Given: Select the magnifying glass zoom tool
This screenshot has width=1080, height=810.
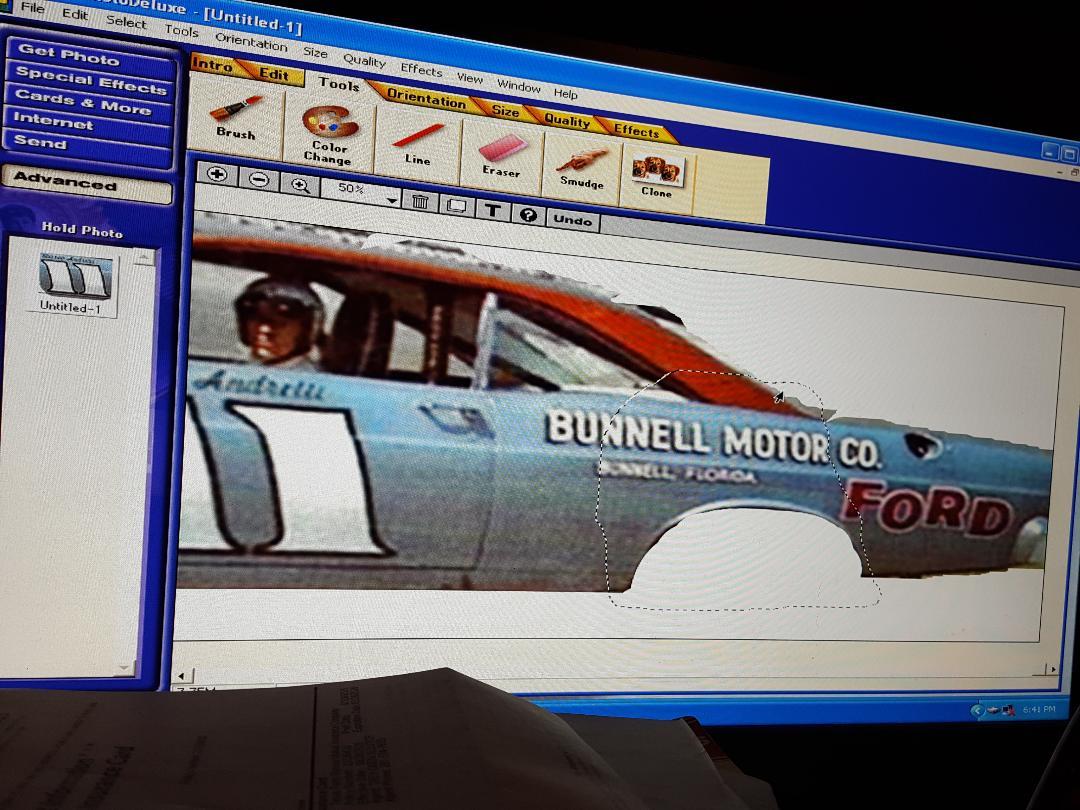Looking at the screenshot, I should click(300, 185).
